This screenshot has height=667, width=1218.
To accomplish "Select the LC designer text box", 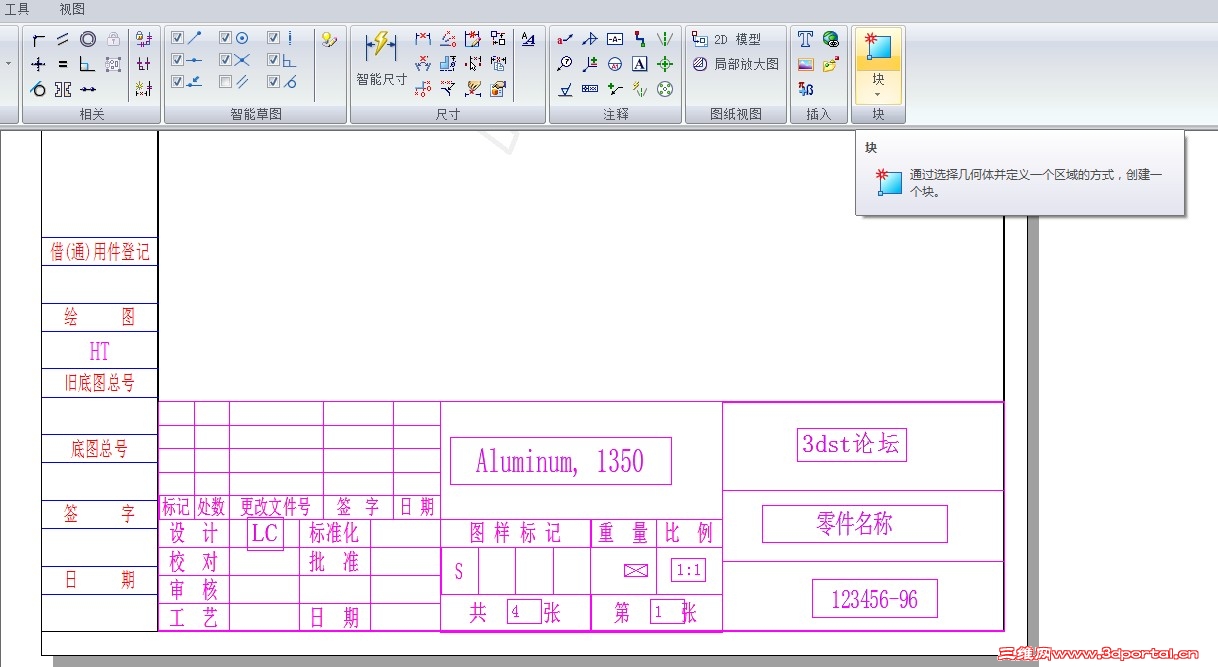I will 265,534.
